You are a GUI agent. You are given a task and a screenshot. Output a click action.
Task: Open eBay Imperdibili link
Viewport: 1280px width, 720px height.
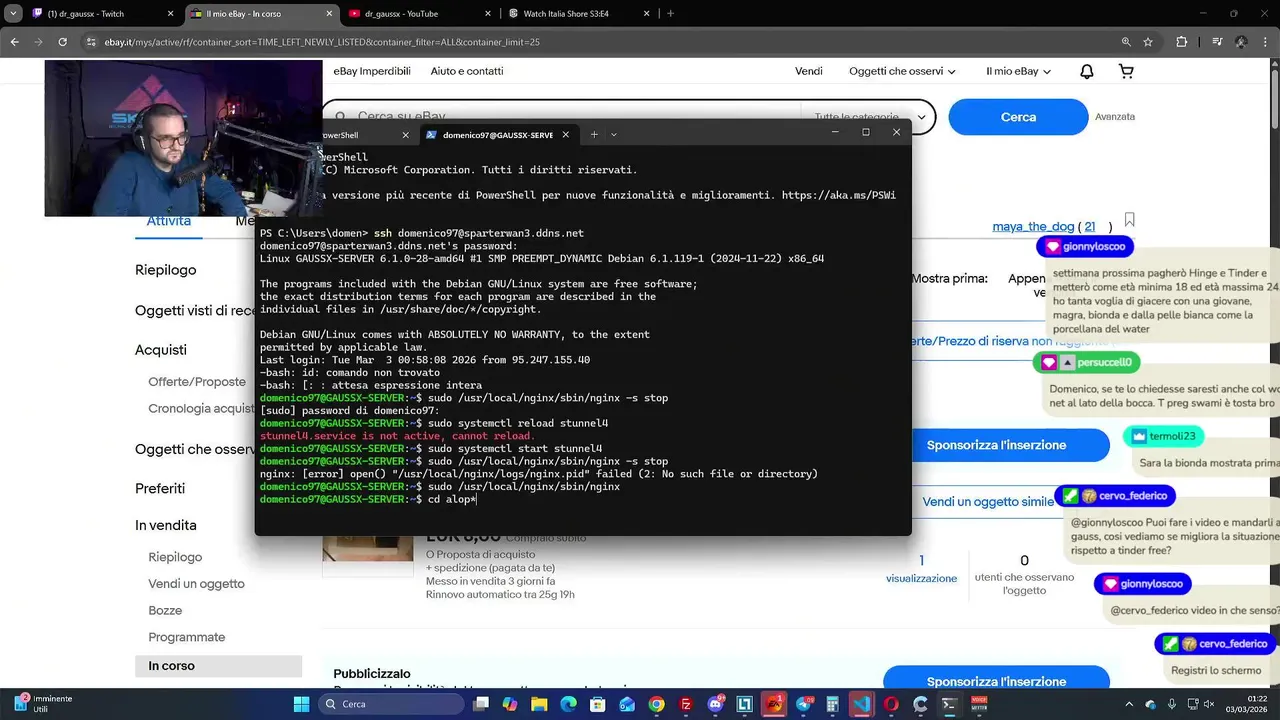point(372,71)
